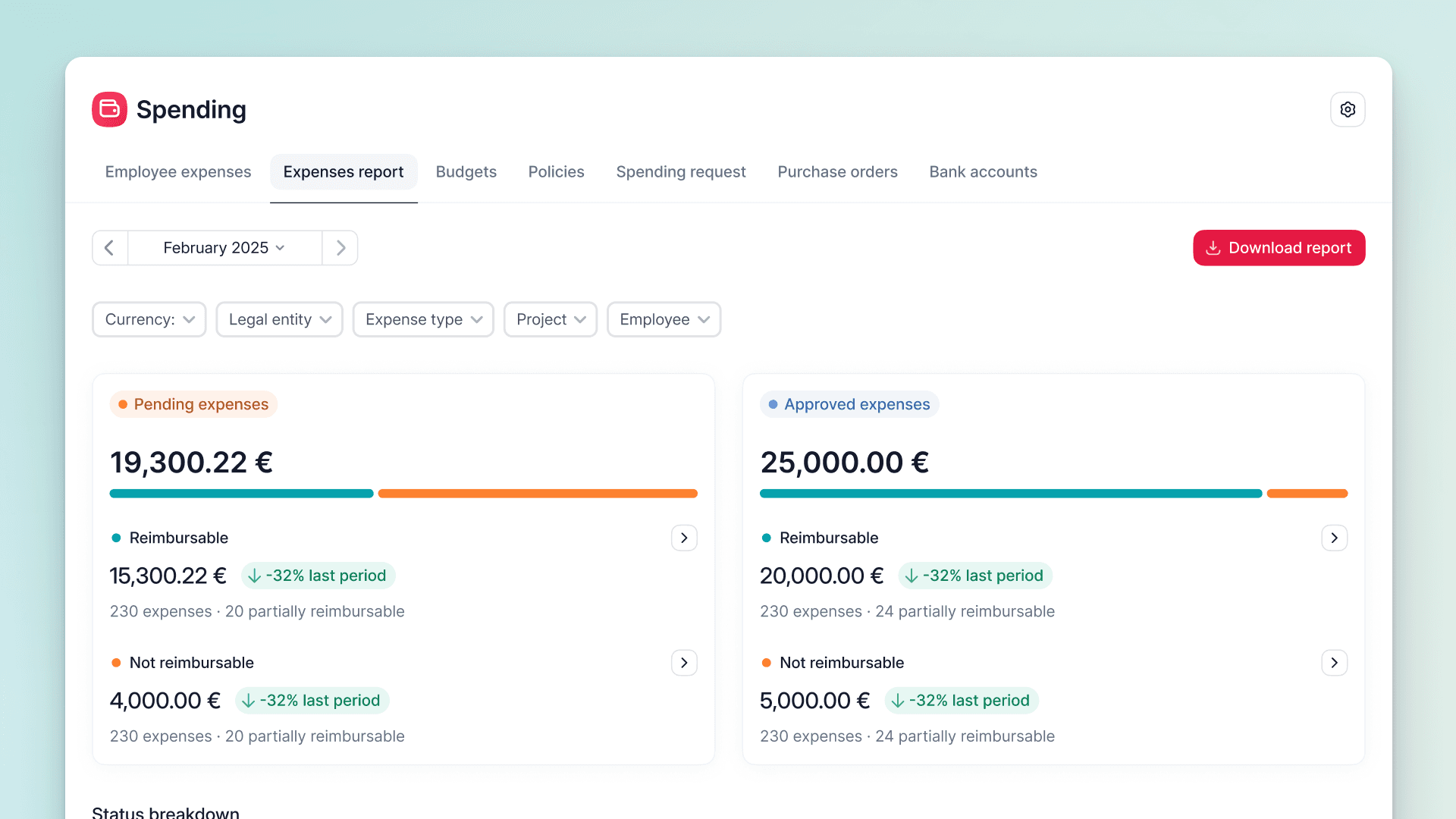This screenshot has width=1456, height=819.
Task: Select the Approved expenses status pill
Action: pyautogui.click(x=849, y=404)
